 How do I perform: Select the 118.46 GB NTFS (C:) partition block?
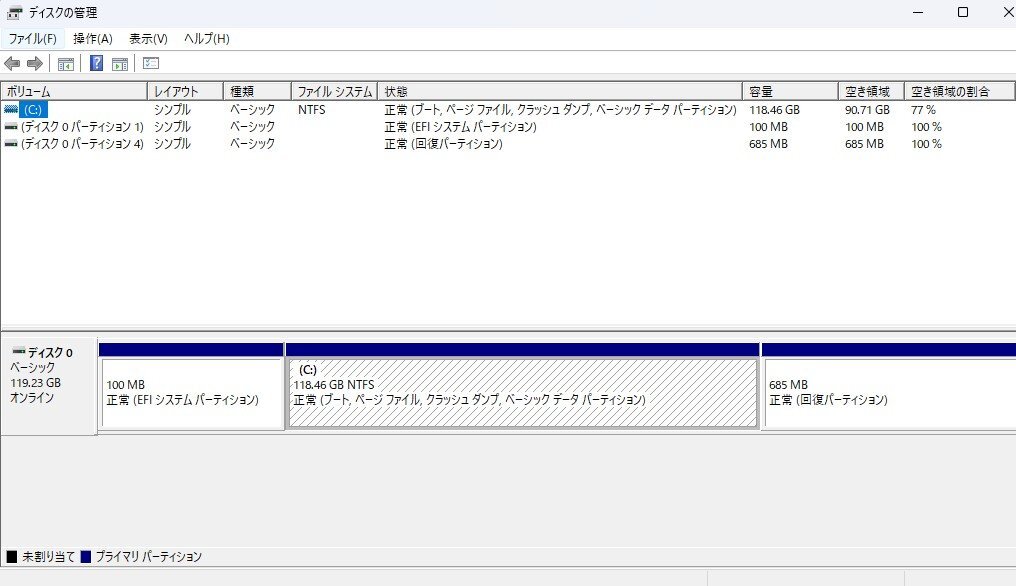[x=520, y=390]
